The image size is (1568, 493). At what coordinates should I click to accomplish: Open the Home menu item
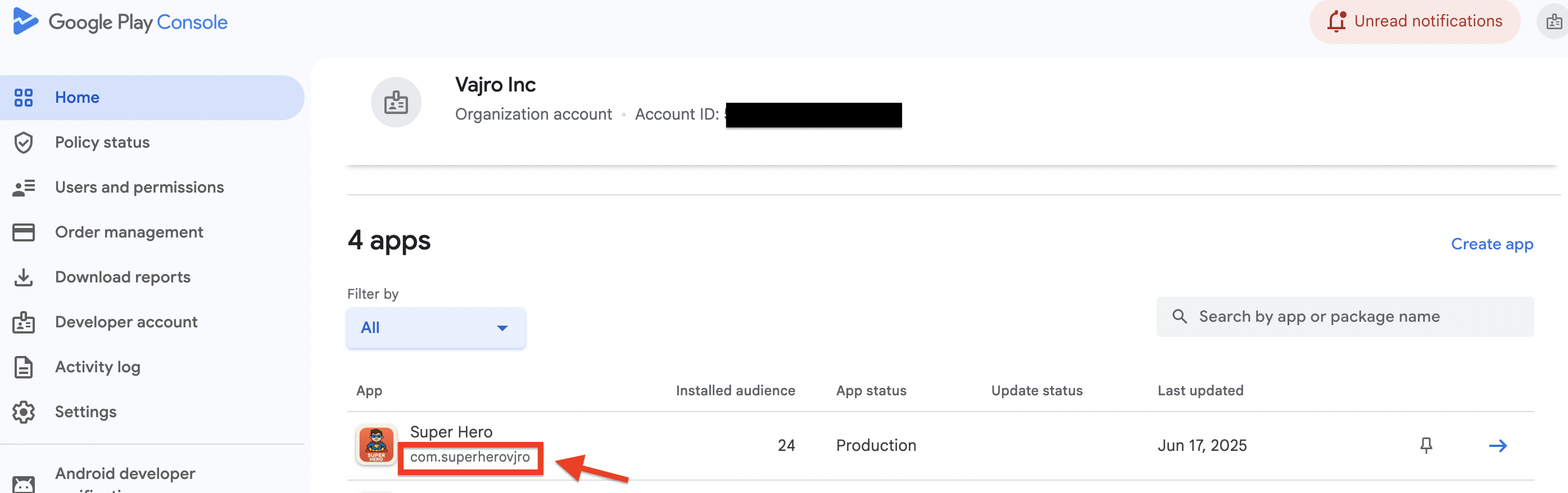[76, 97]
